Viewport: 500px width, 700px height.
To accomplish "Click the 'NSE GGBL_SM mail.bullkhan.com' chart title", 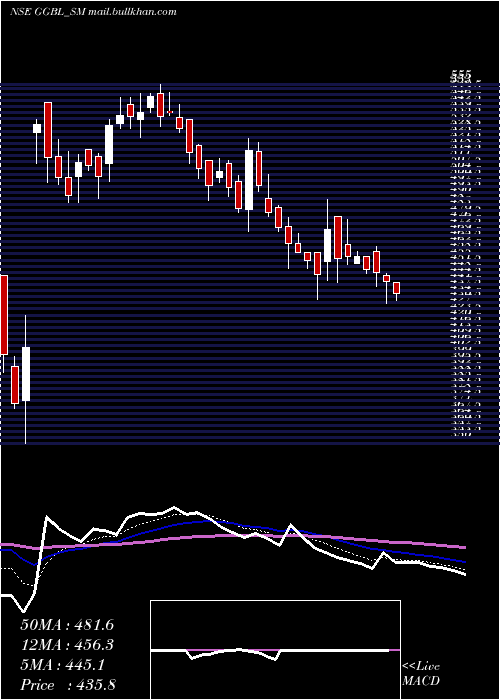I will pos(93,12).
